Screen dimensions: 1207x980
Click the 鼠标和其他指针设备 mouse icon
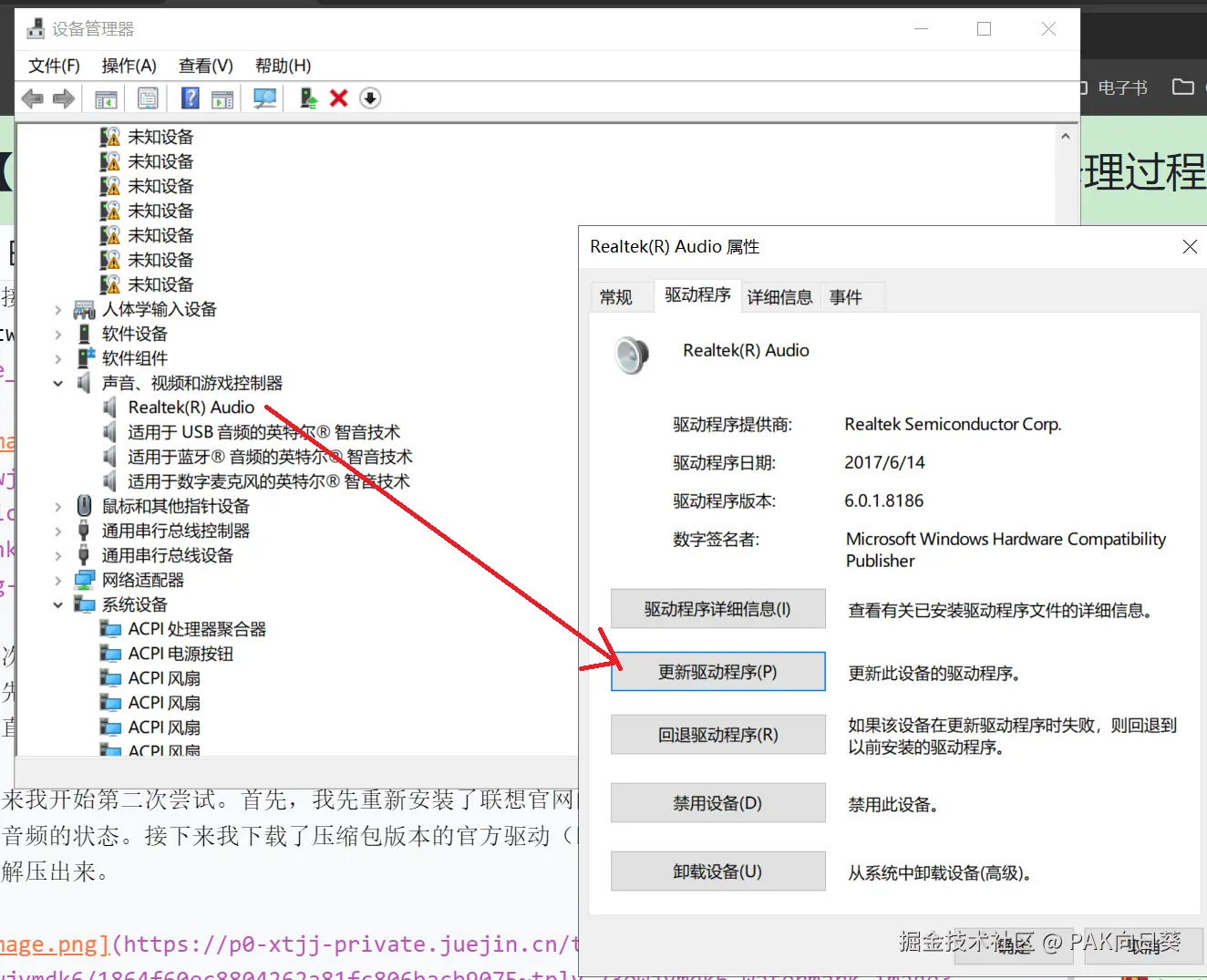point(84,506)
